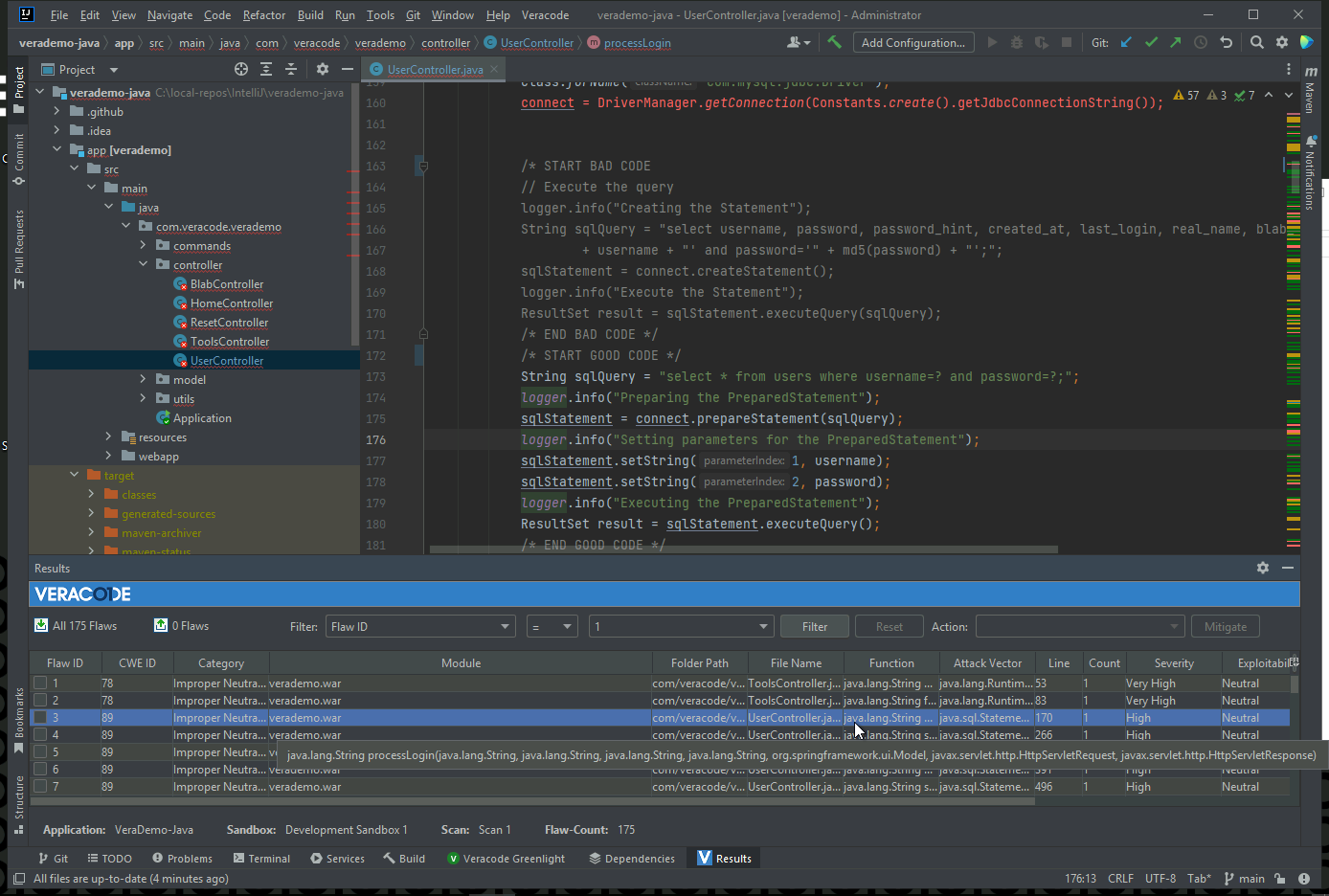This screenshot has height=896, width=1329.
Task: Open the Problems tool tab
Action: (182, 858)
